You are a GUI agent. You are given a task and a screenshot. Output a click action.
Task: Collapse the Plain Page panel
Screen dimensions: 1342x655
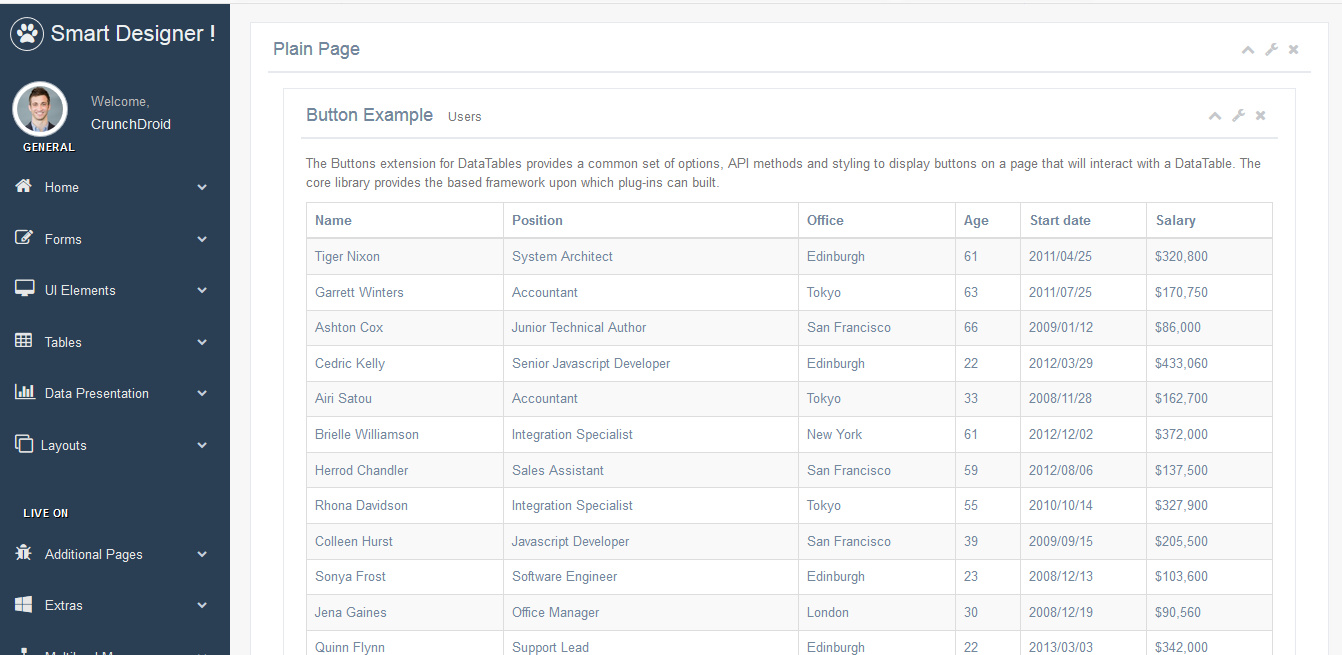click(1248, 50)
